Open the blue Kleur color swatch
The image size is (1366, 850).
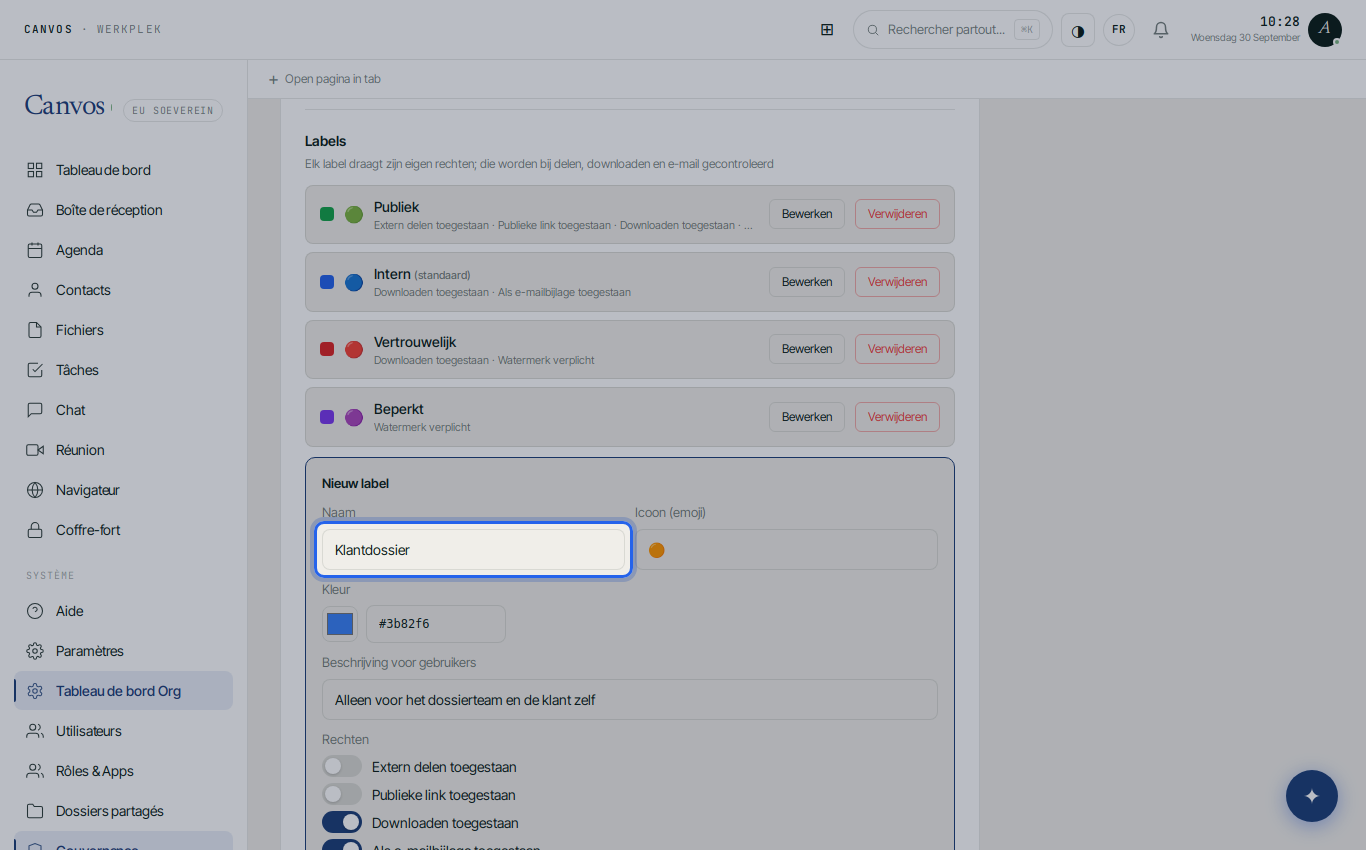pos(340,624)
